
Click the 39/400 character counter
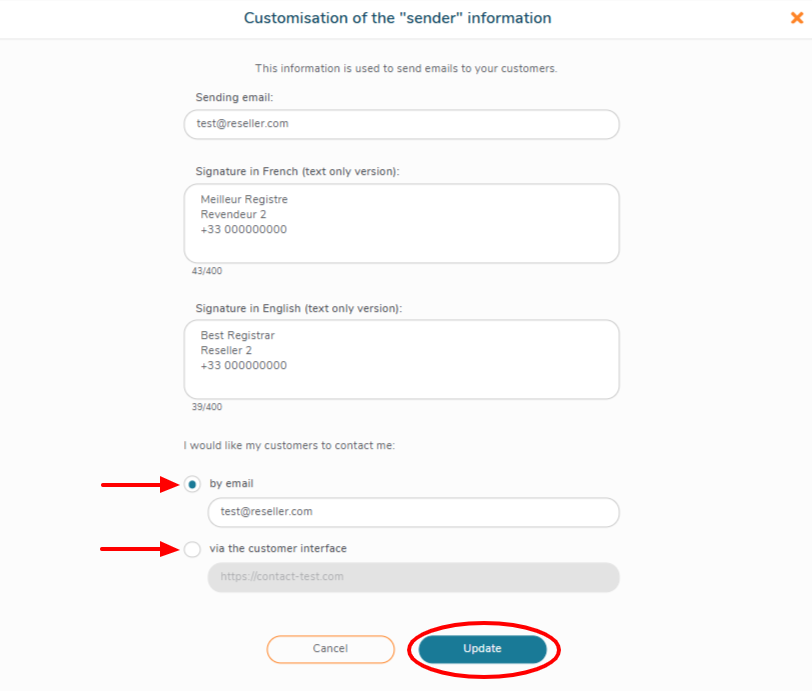pyautogui.click(x=207, y=407)
